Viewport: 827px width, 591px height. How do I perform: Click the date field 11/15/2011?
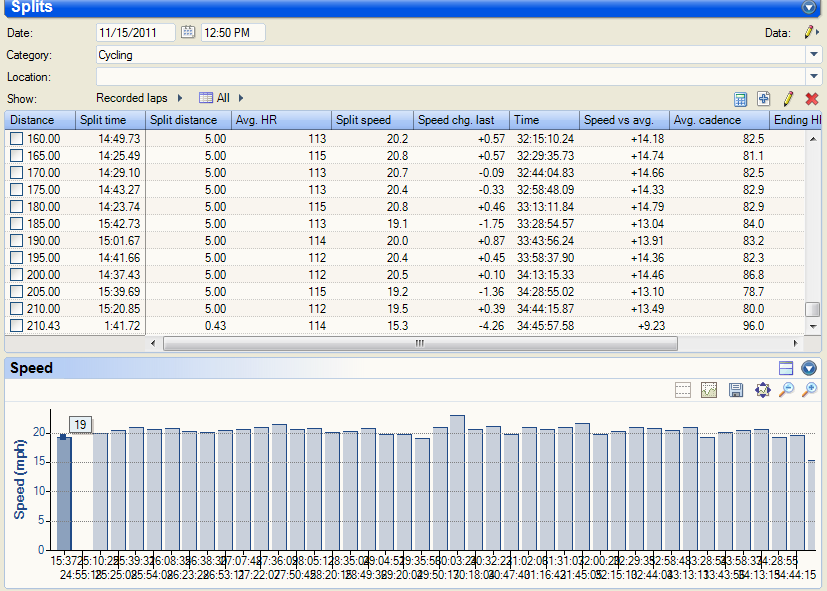click(136, 32)
